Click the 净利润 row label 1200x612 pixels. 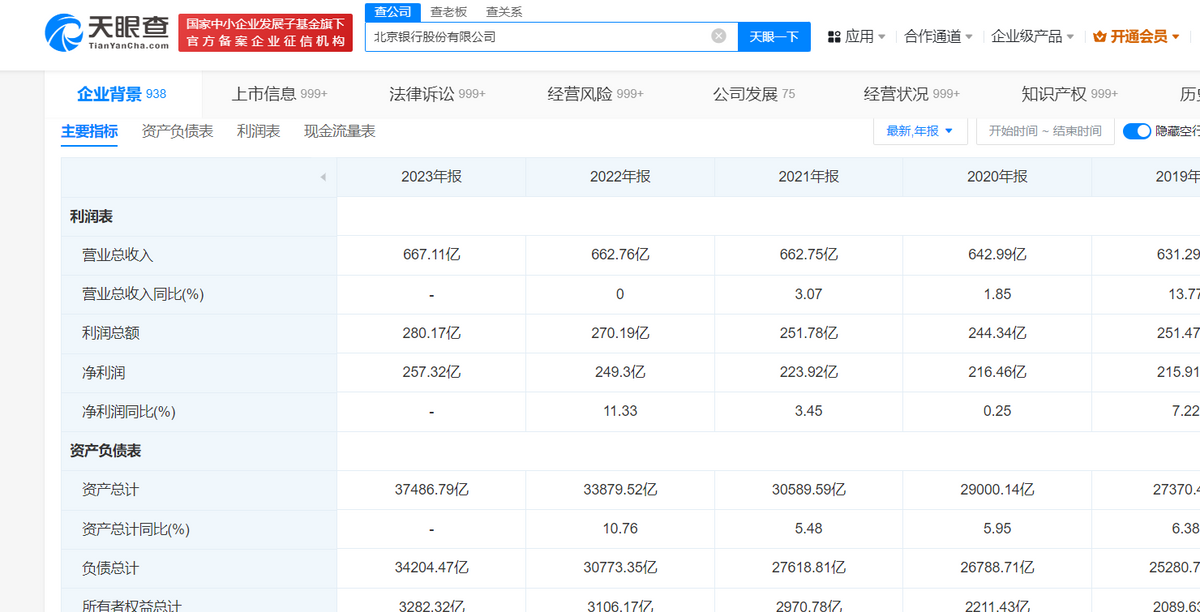click(103, 372)
